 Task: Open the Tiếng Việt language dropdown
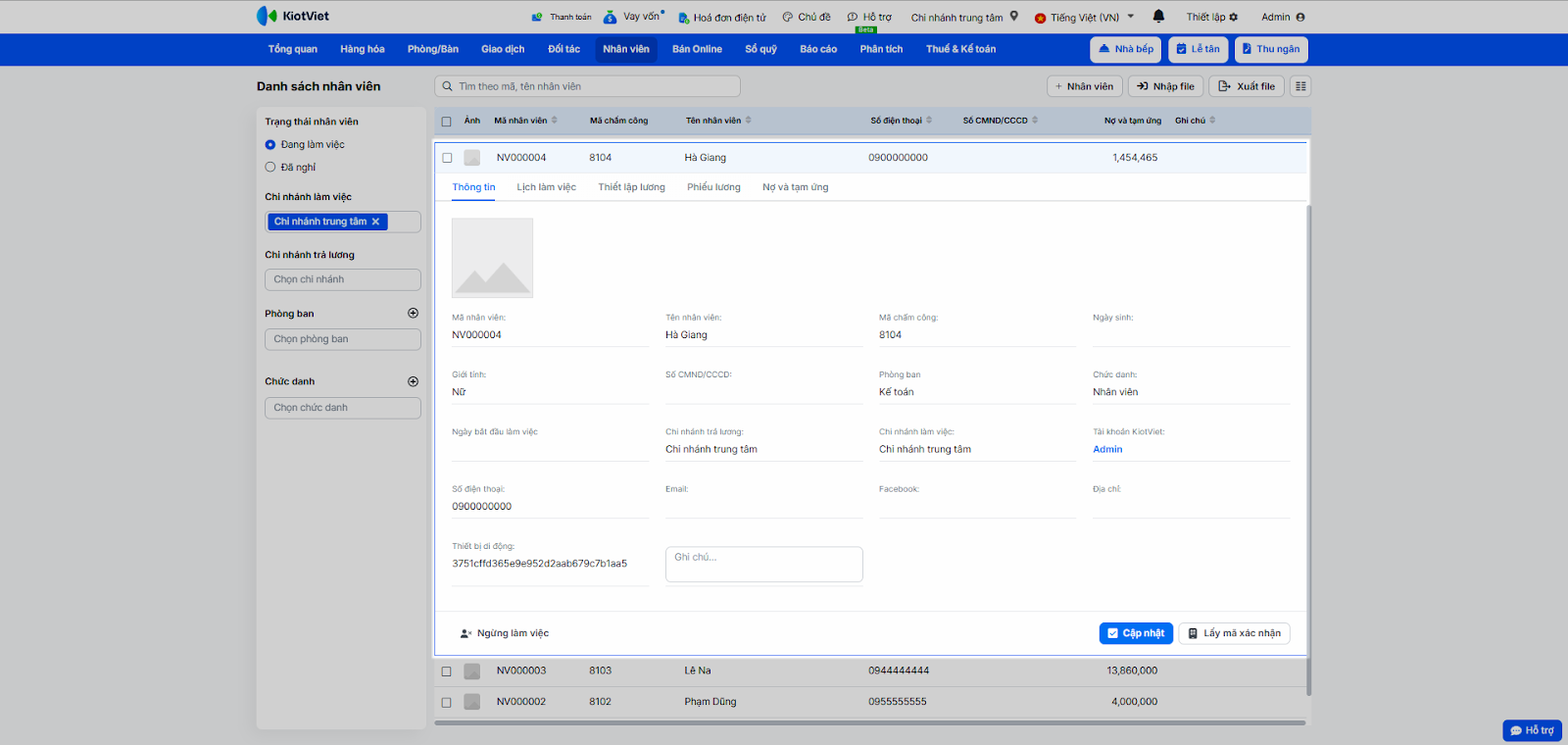tap(1086, 18)
